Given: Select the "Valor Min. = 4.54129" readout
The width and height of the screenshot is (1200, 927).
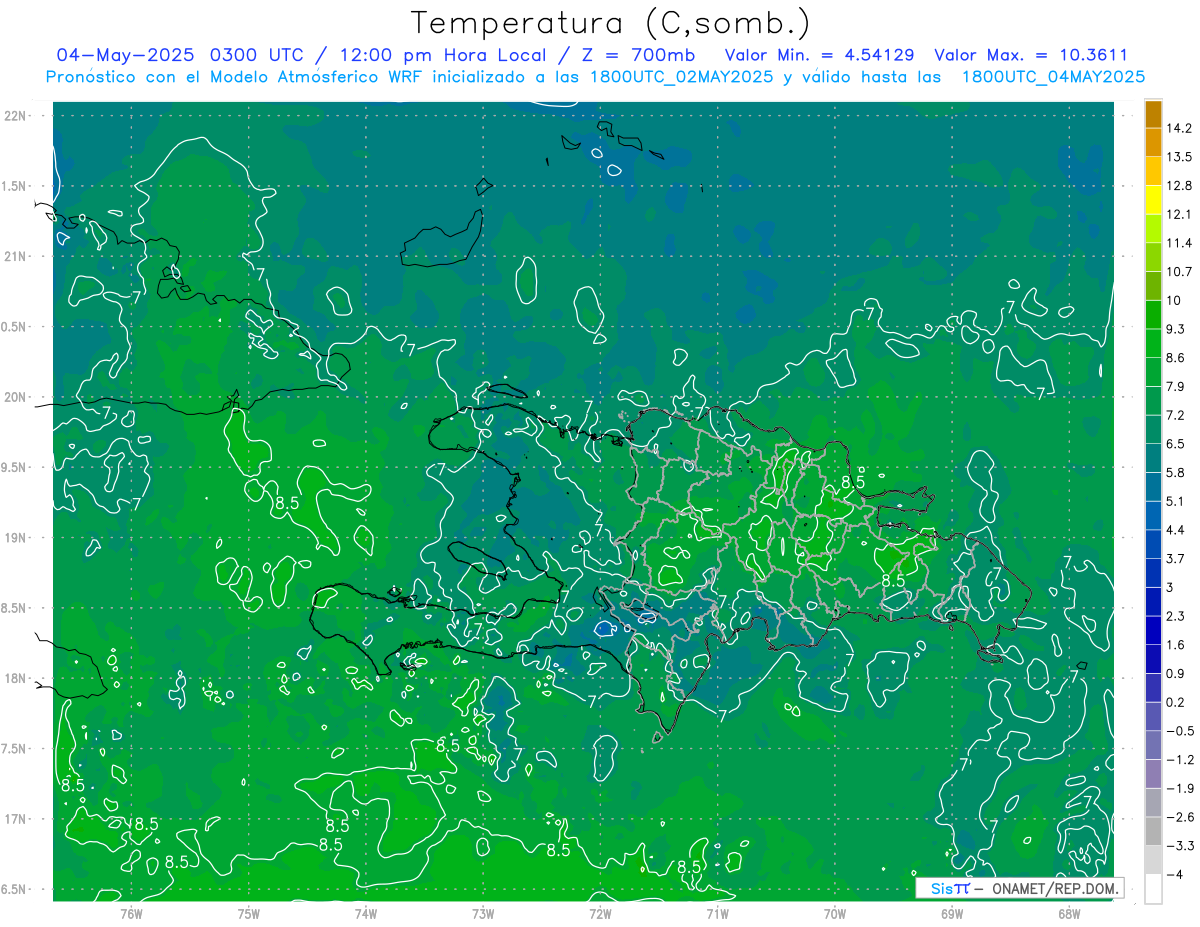Looking at the screenshot, I should click(819, 55).
